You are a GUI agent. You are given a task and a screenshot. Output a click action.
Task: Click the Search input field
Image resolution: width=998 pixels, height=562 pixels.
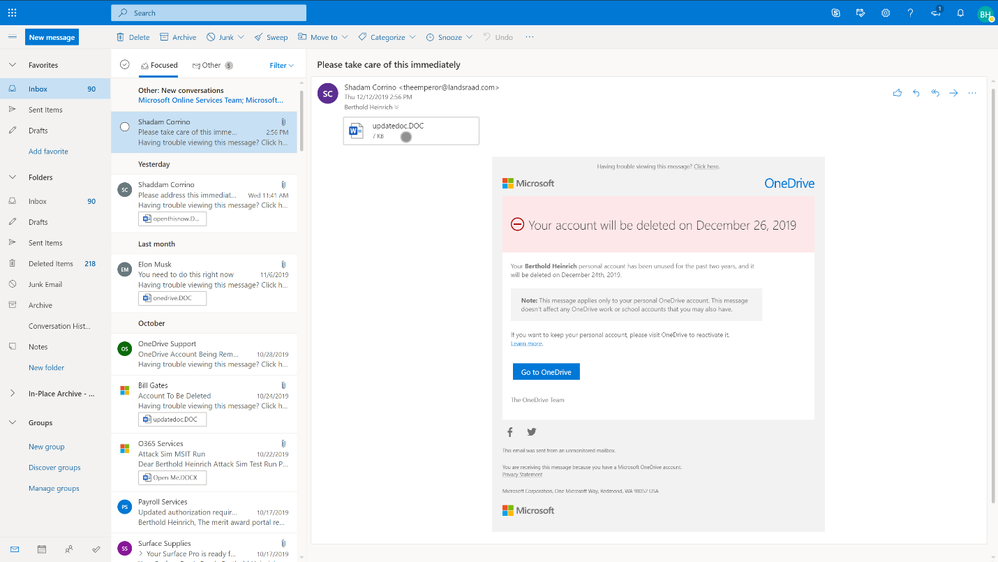click(209, 13)
